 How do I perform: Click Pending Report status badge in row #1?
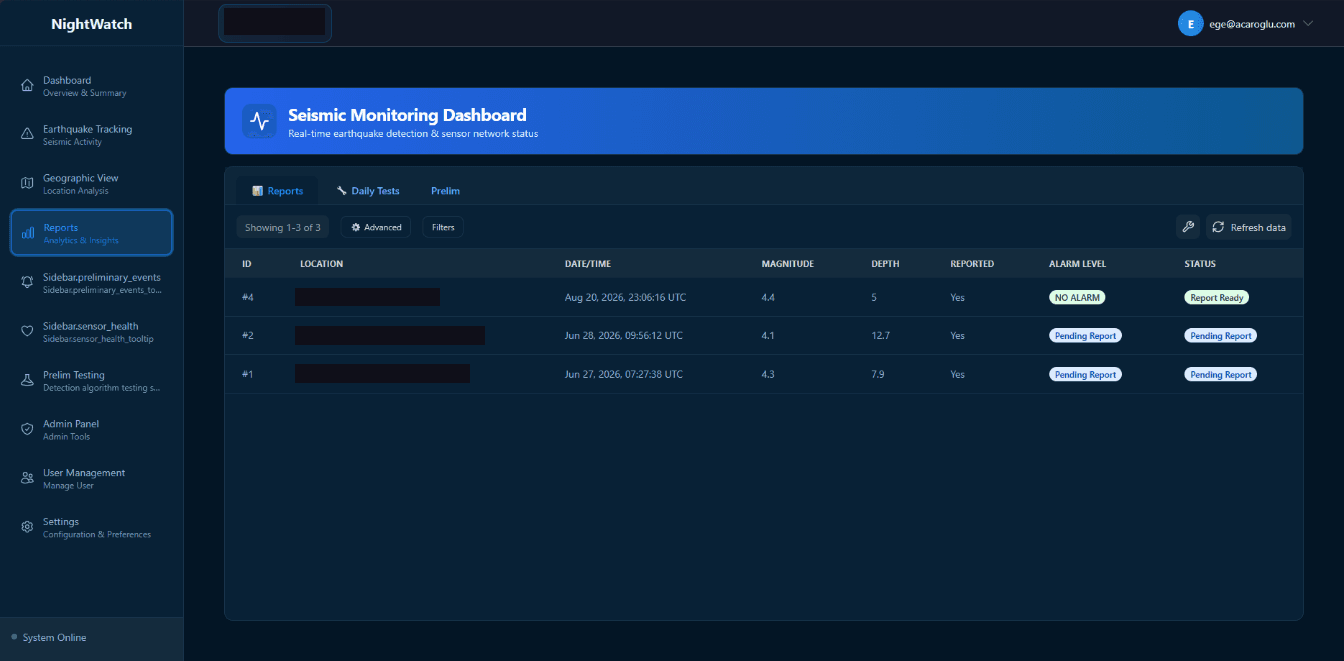[x=1221, y=374]
